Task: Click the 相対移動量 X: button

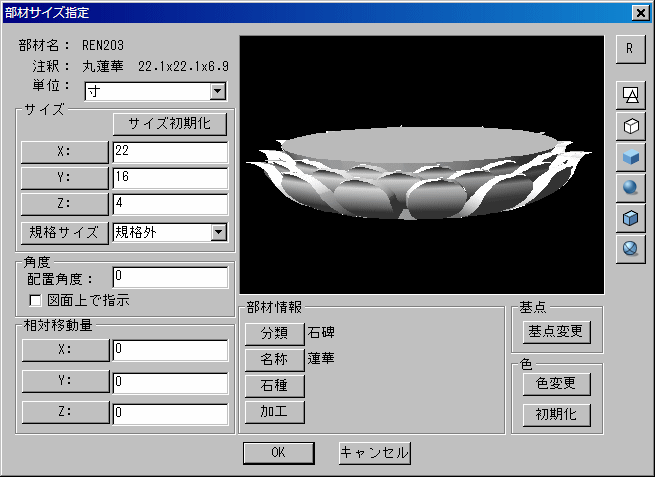Action: pos(66,350)
